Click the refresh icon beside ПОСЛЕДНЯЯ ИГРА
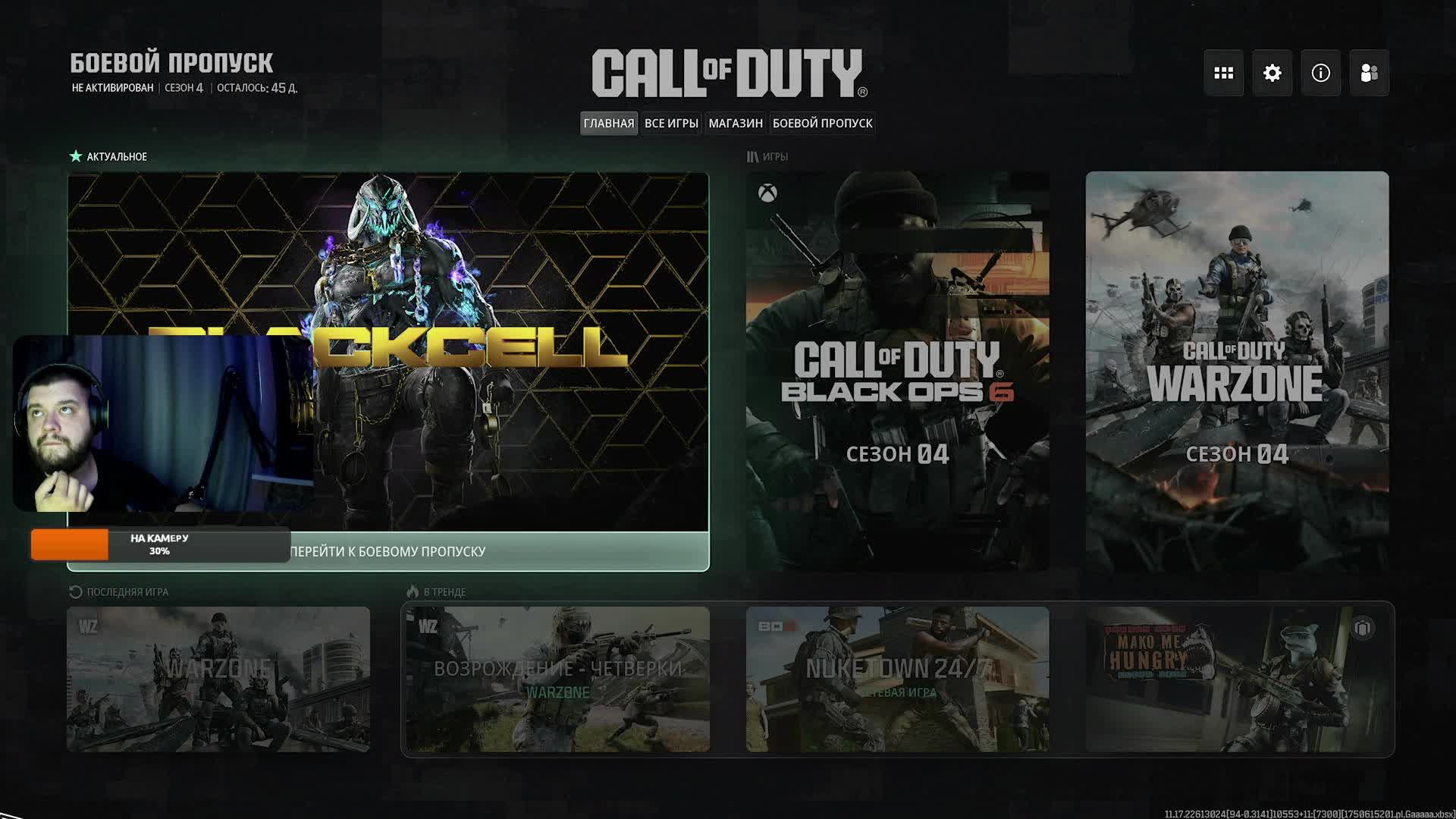 click(75, 591)
